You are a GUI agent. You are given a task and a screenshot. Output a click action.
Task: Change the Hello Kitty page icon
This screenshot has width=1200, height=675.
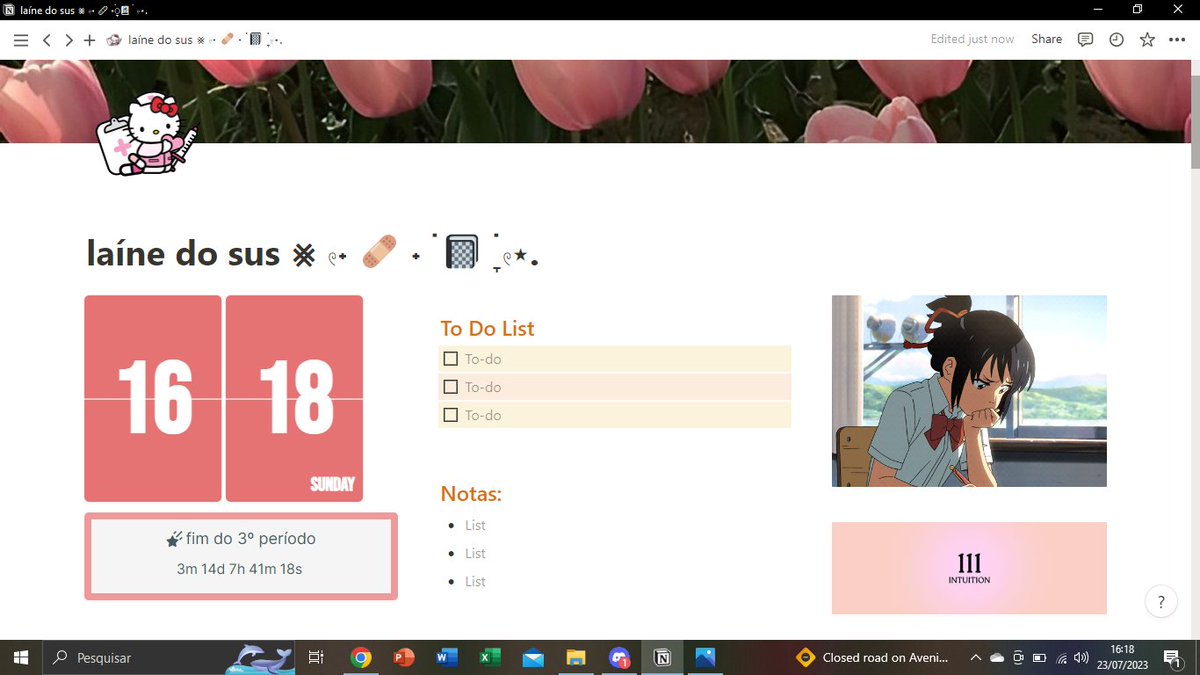coord(145,134)
